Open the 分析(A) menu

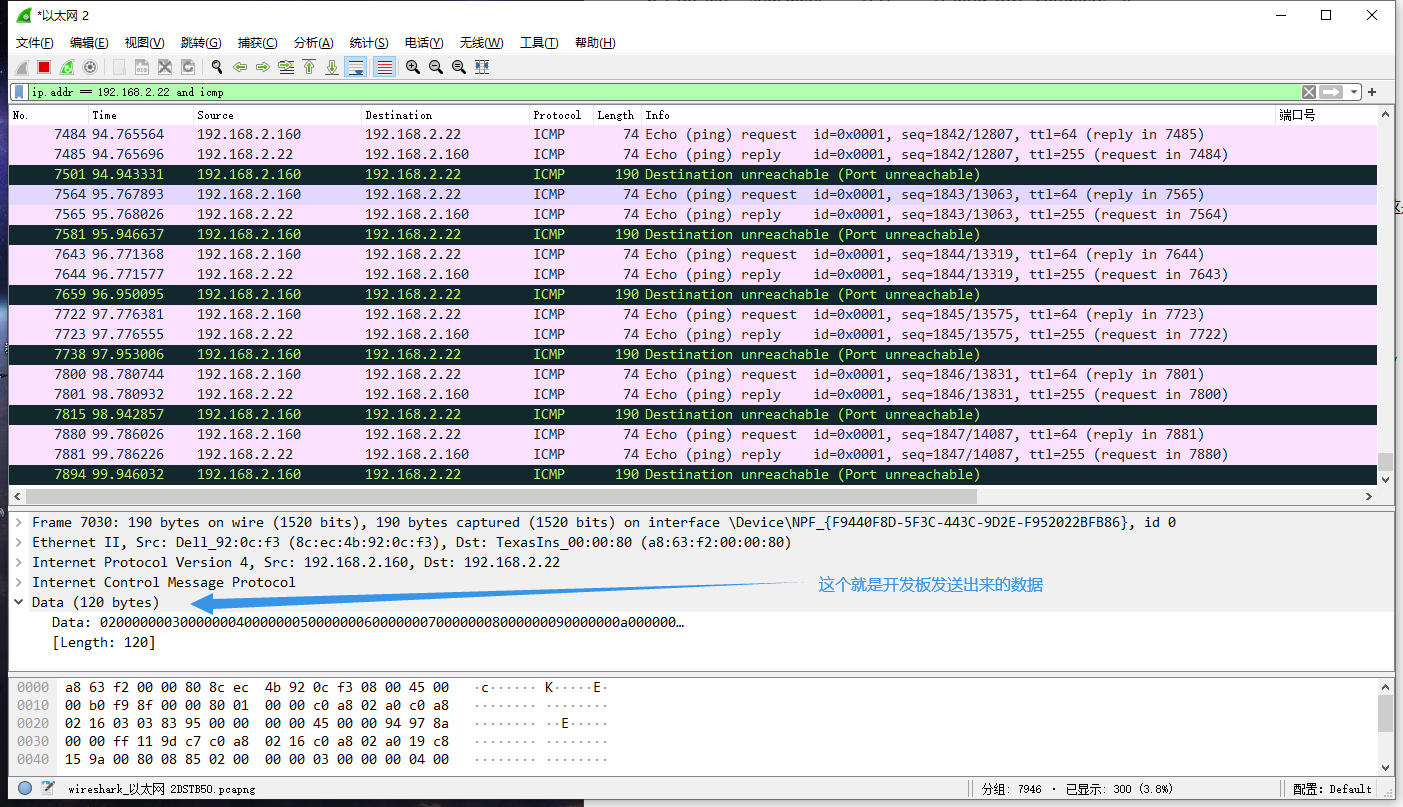coord(313,43)
